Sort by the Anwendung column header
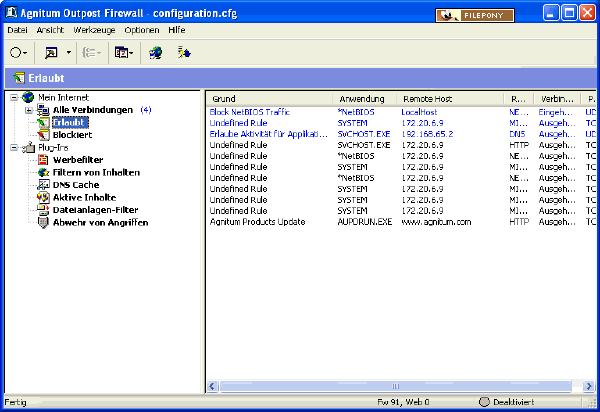600x412 pixels. (364, 99)
